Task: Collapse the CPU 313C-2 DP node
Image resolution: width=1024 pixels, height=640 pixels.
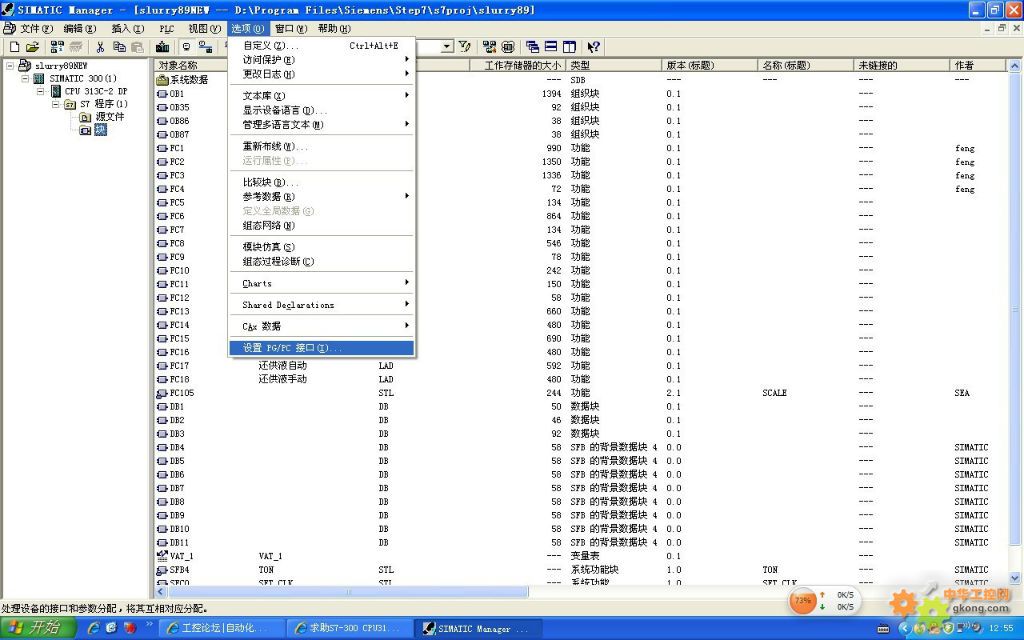Action: [x=40, y=91]
